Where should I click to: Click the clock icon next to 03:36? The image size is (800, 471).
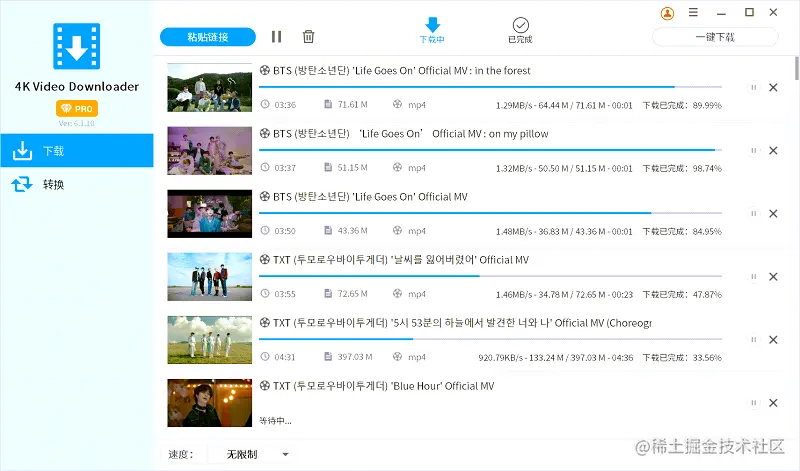265,104
